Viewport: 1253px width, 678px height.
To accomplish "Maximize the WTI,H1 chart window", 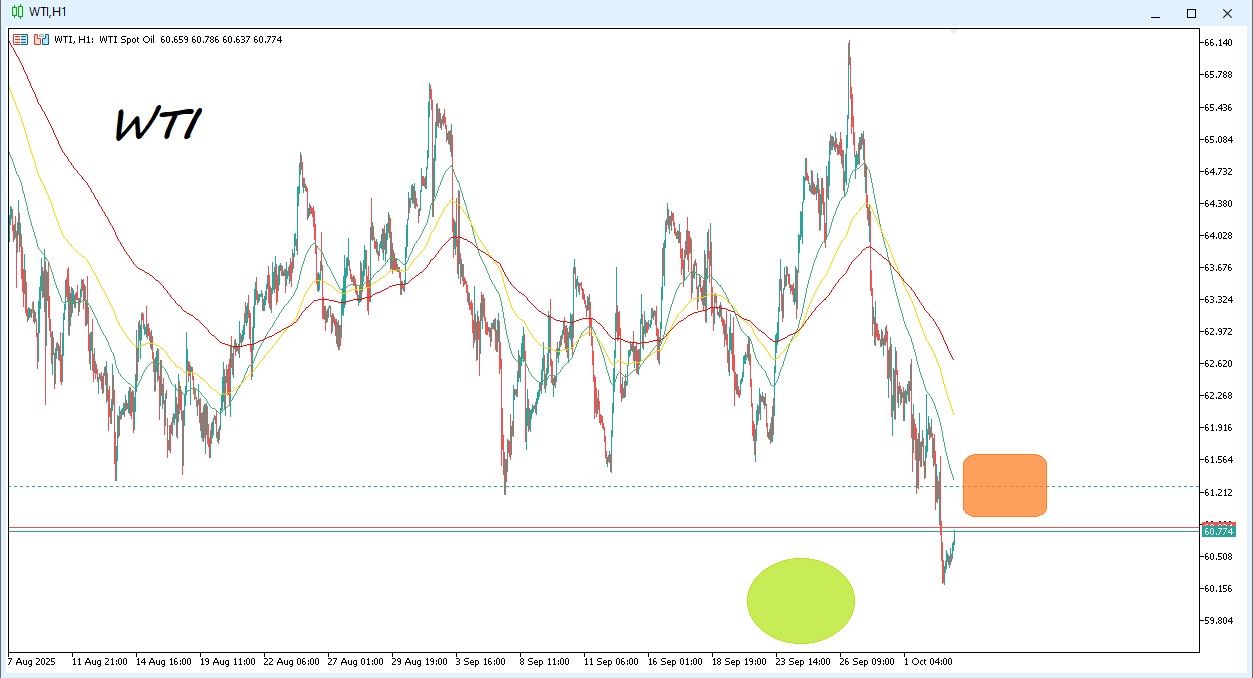I will tap(1191, 13).
